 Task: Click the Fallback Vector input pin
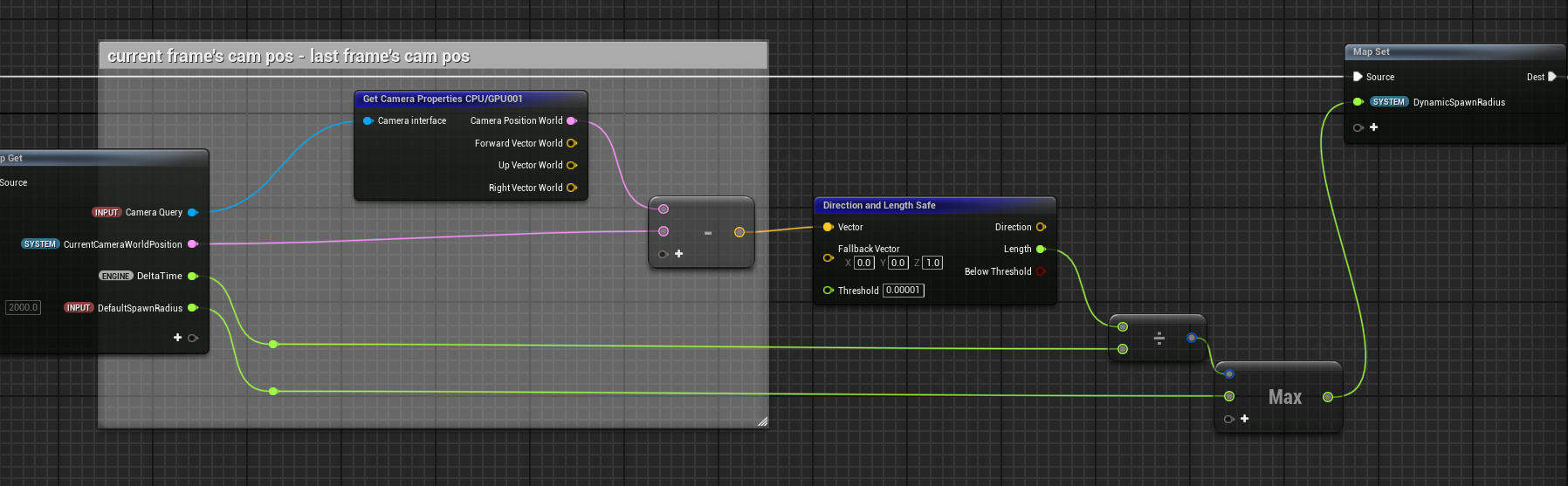pyautogui.click(x=829, y=257)
